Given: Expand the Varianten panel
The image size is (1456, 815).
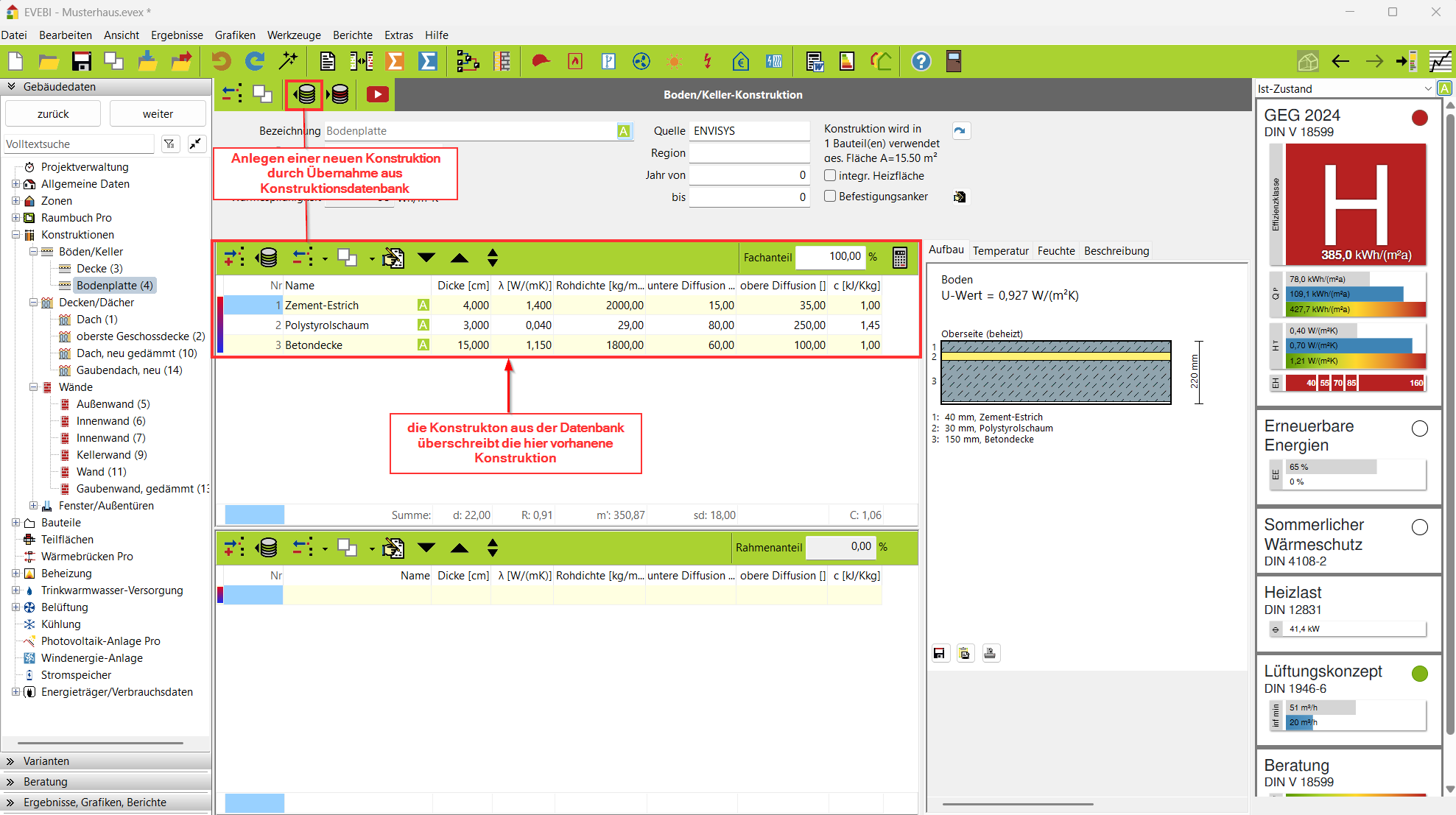Looking at the screenshot, I should coord(11,761).
